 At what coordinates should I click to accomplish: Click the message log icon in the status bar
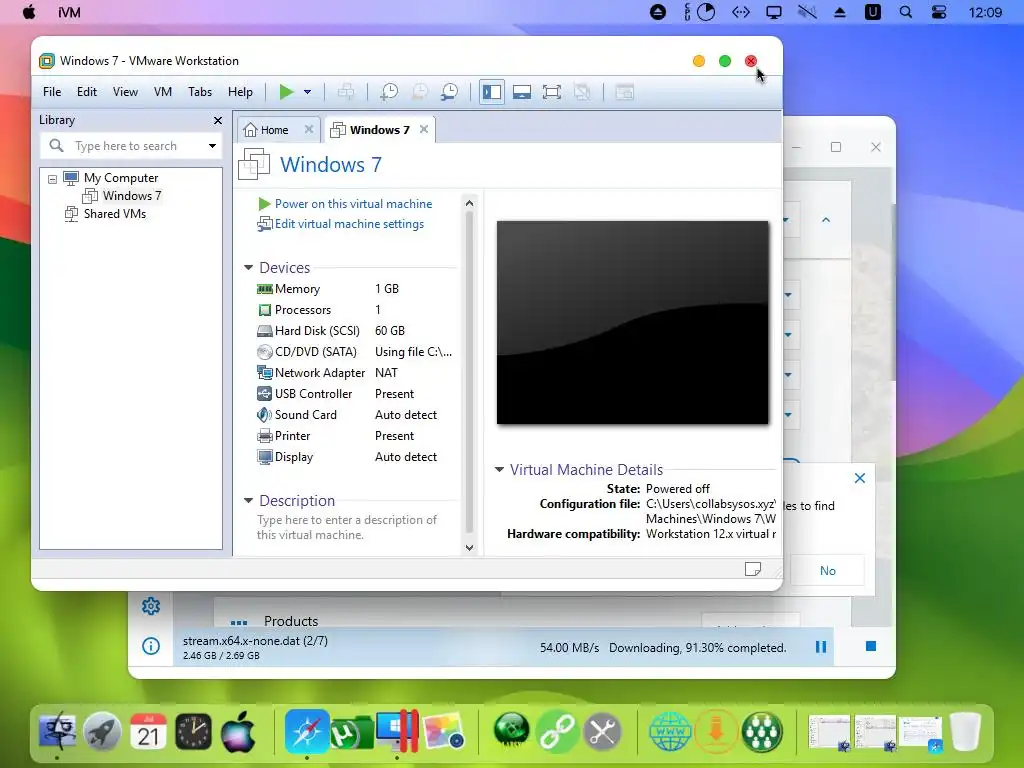click(753, 569)
